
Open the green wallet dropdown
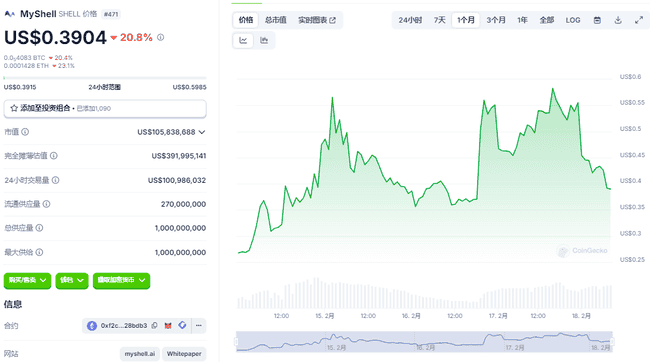tap(72, 280)
